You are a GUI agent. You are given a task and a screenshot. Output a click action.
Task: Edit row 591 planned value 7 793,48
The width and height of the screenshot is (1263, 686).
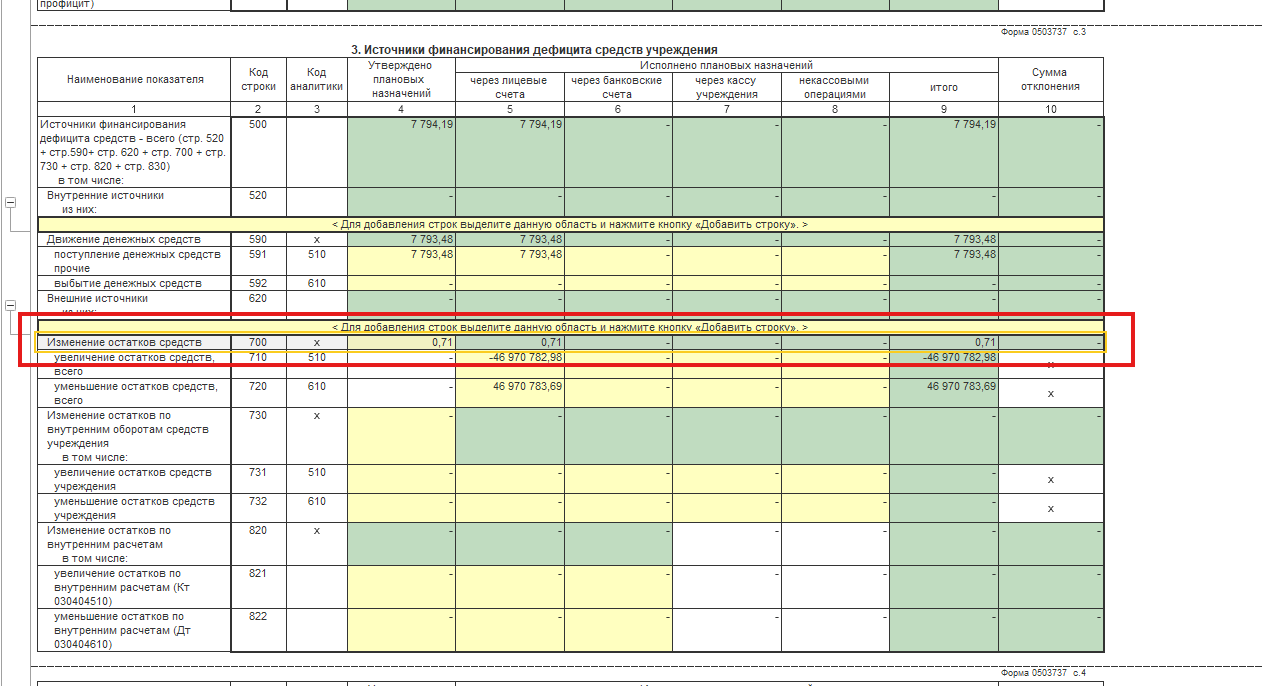[401, 262]
